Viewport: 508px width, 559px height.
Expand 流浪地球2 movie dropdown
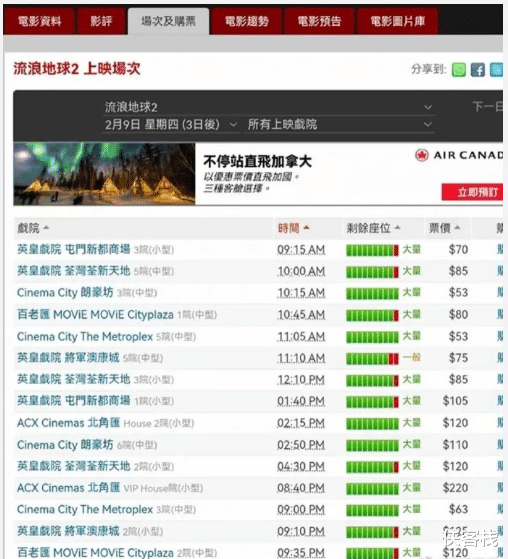(268, 107)
